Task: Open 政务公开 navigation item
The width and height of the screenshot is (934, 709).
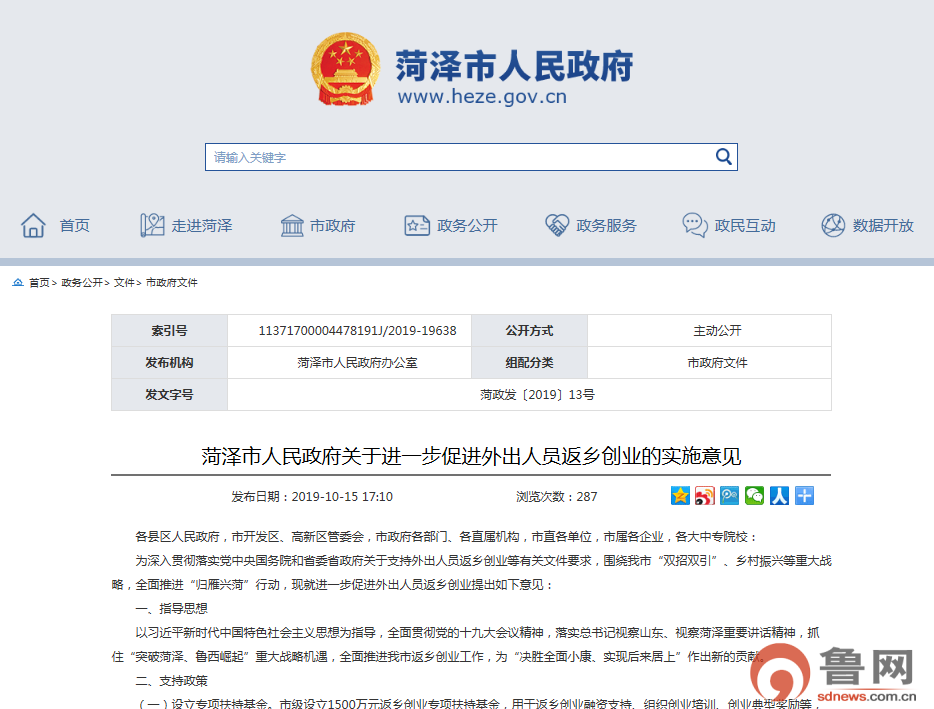Action: pos(450,226)
